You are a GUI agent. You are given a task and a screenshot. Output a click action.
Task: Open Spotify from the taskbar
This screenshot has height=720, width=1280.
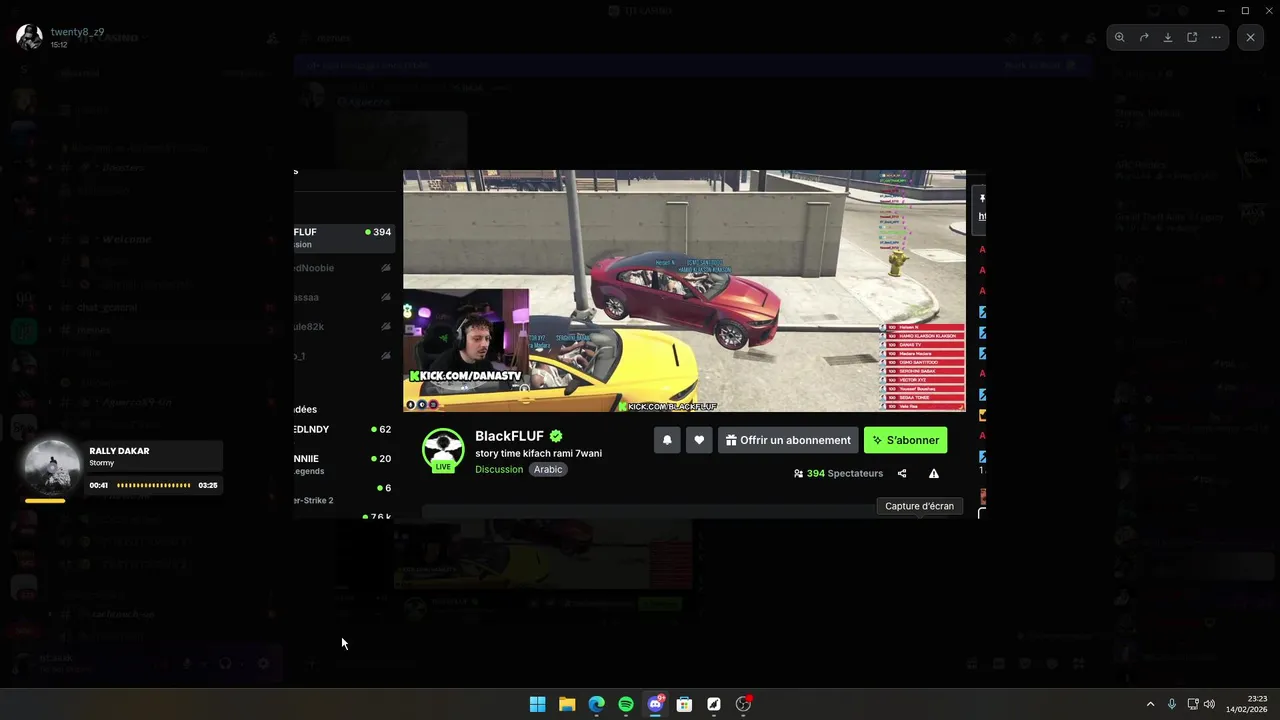(626, 704)
